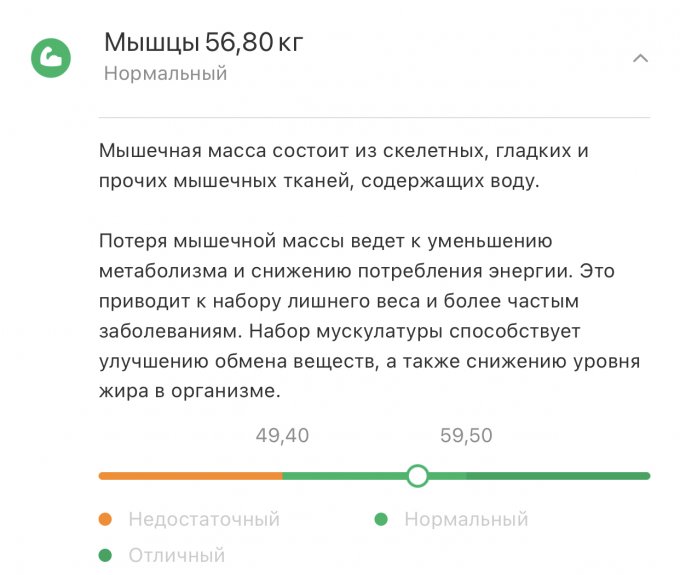Click the light green Нормальный legend dot

[x=381, y=519]
